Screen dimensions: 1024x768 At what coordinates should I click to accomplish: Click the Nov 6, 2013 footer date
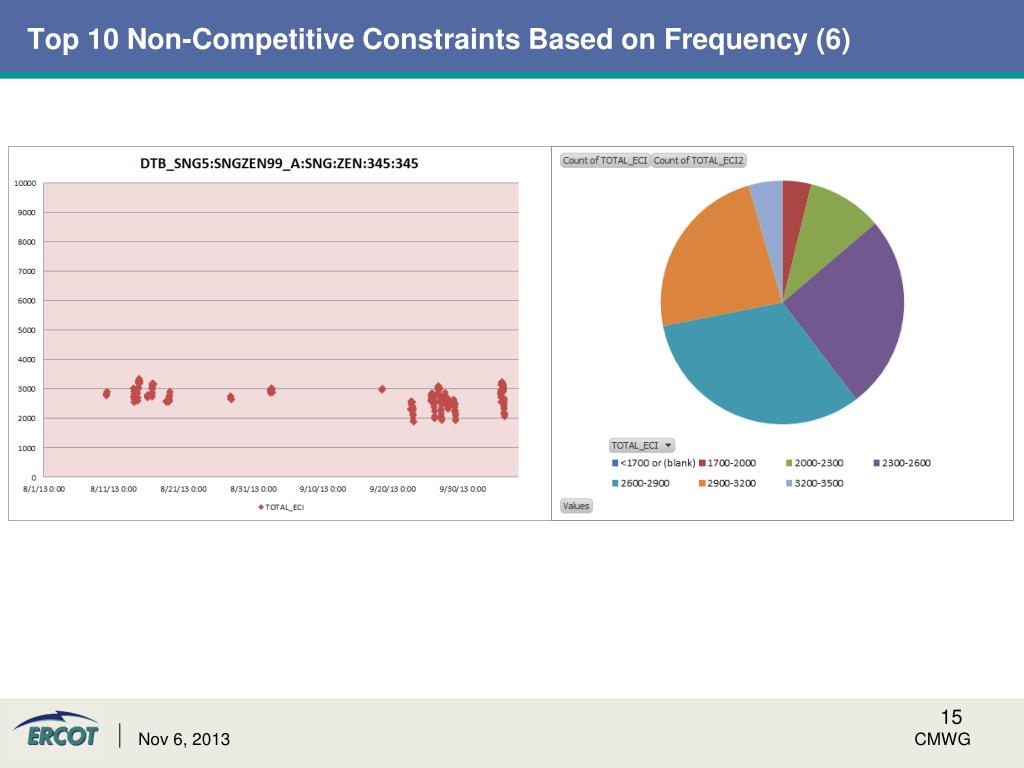(x=184, y=739)
